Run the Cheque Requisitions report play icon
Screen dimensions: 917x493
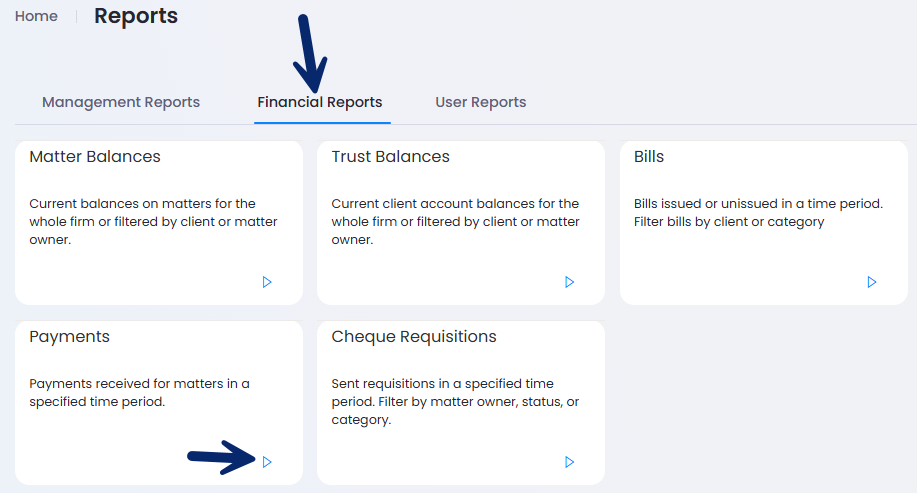(569, 462)
